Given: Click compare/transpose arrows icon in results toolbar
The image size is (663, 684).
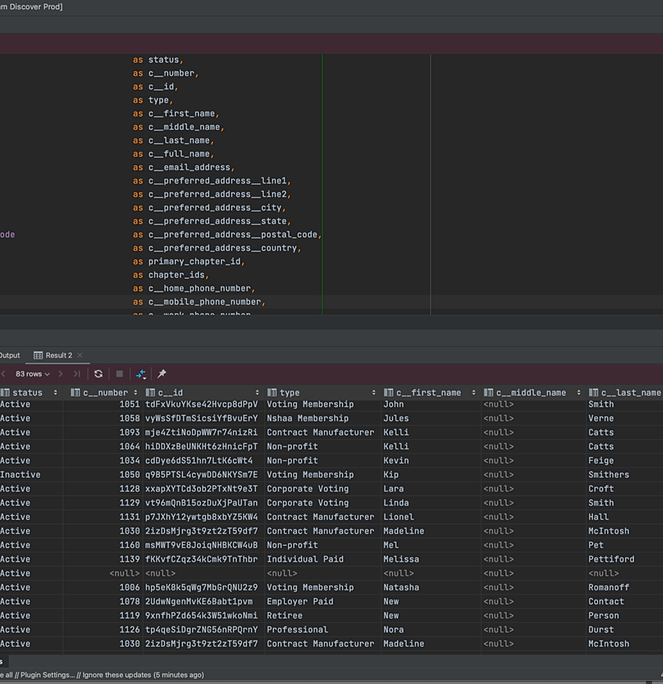Looking at the screenshot, I should (141, 374).
